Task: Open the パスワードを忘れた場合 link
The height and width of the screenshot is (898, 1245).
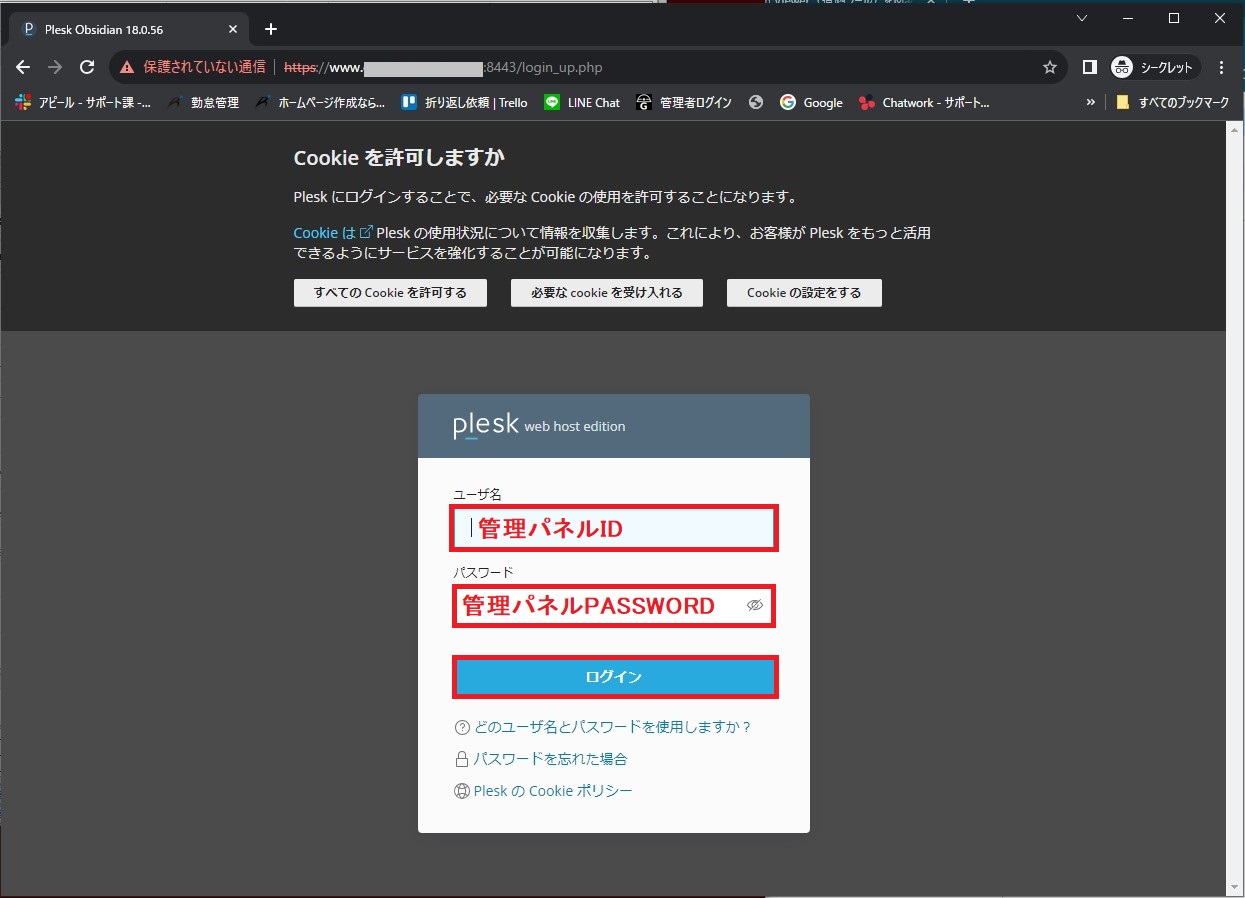Action: (541, 759)
